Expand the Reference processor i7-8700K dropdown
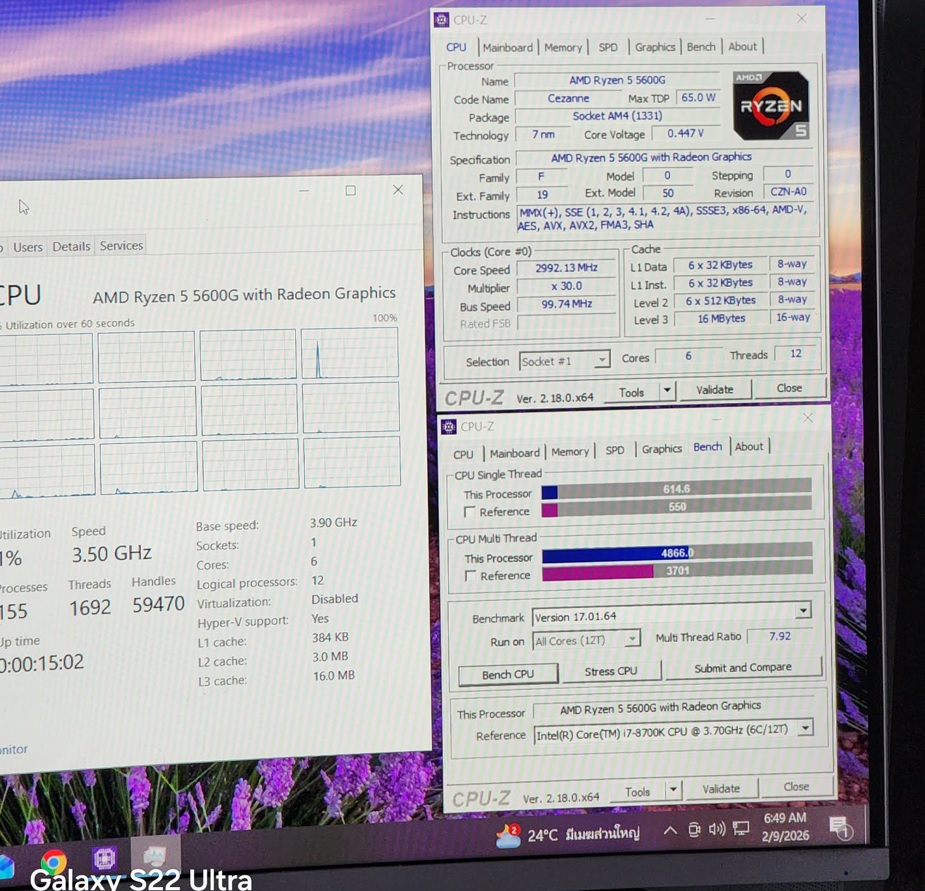Viewport: 925px width, 891px height. pyautogui.click(x=805, y=729)
